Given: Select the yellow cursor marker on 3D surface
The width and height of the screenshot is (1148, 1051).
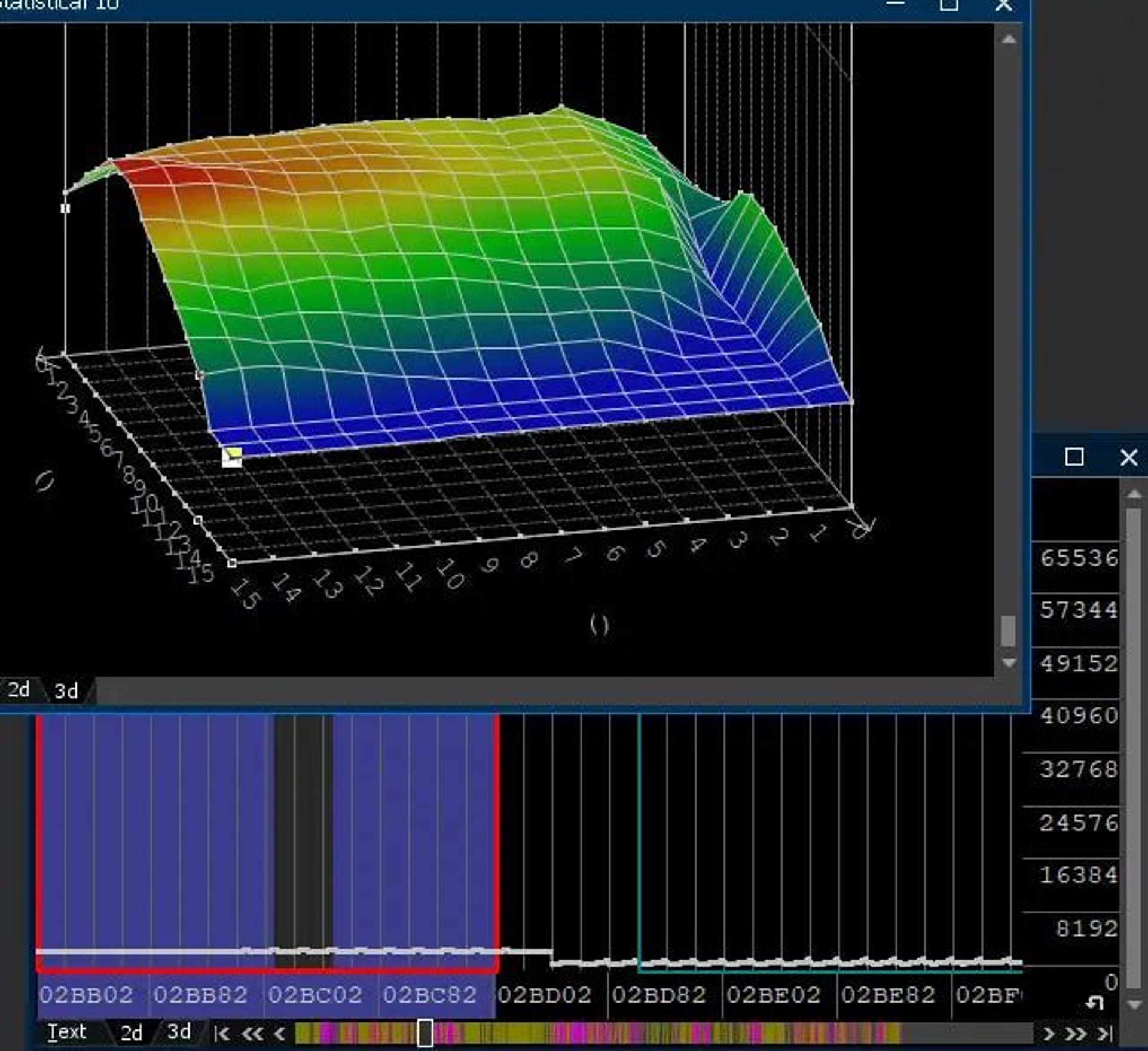Looking at the screenshot, I should click(231, 457).
